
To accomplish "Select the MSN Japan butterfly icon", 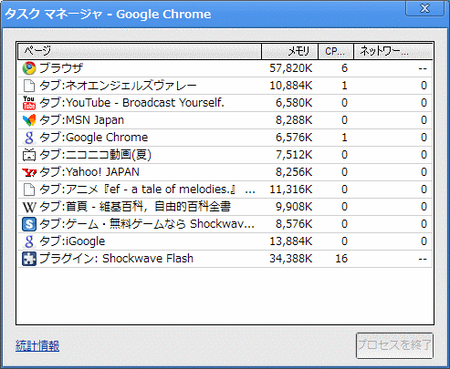I will pos(29,120).
